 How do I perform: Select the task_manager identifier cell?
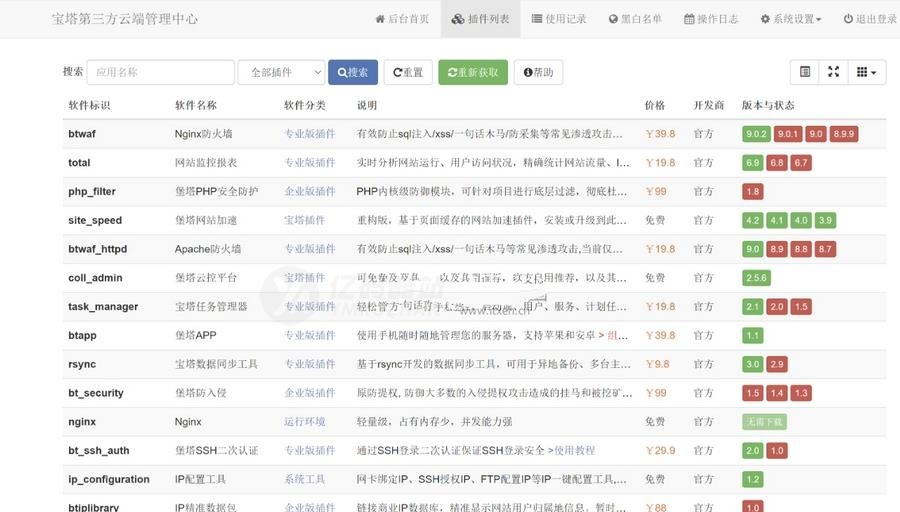click(103, 307)
